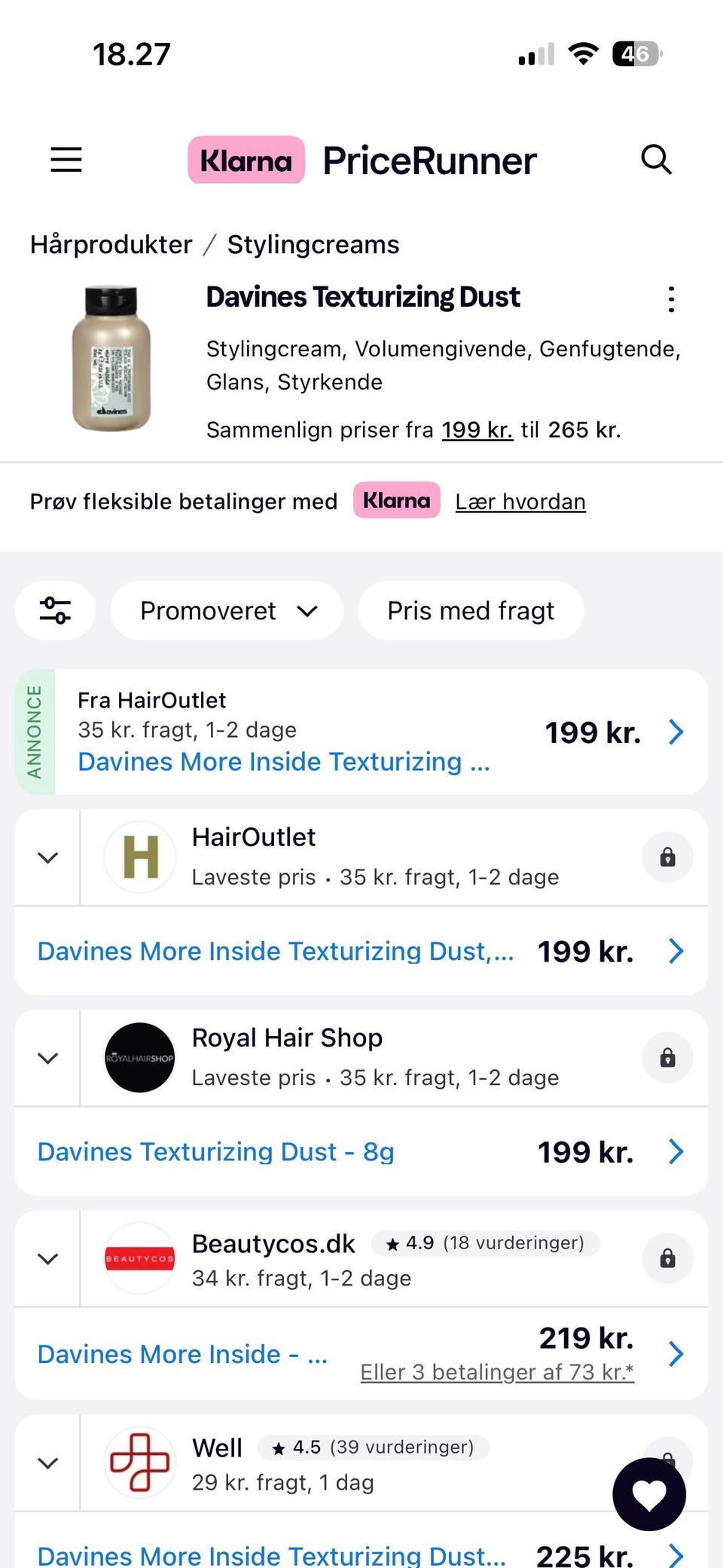Open the Promoveret sorting dropdown
The width and height of the screenshot is (723, 1568).
227,610
